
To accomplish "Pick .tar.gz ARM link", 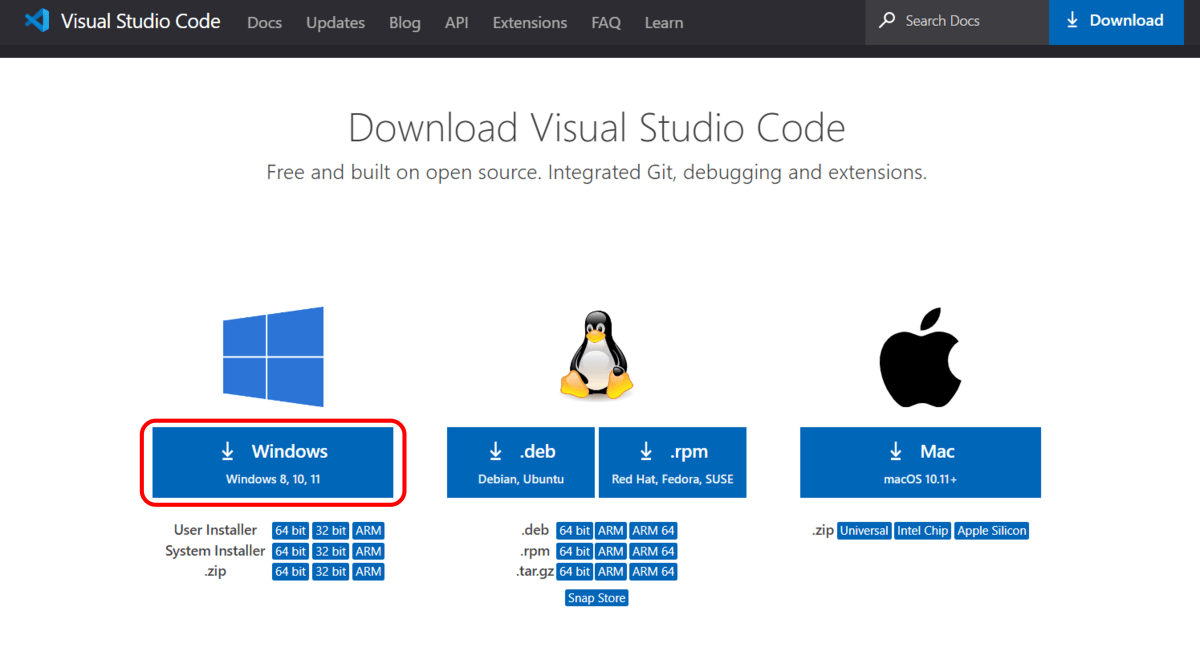I will [612, 572].
